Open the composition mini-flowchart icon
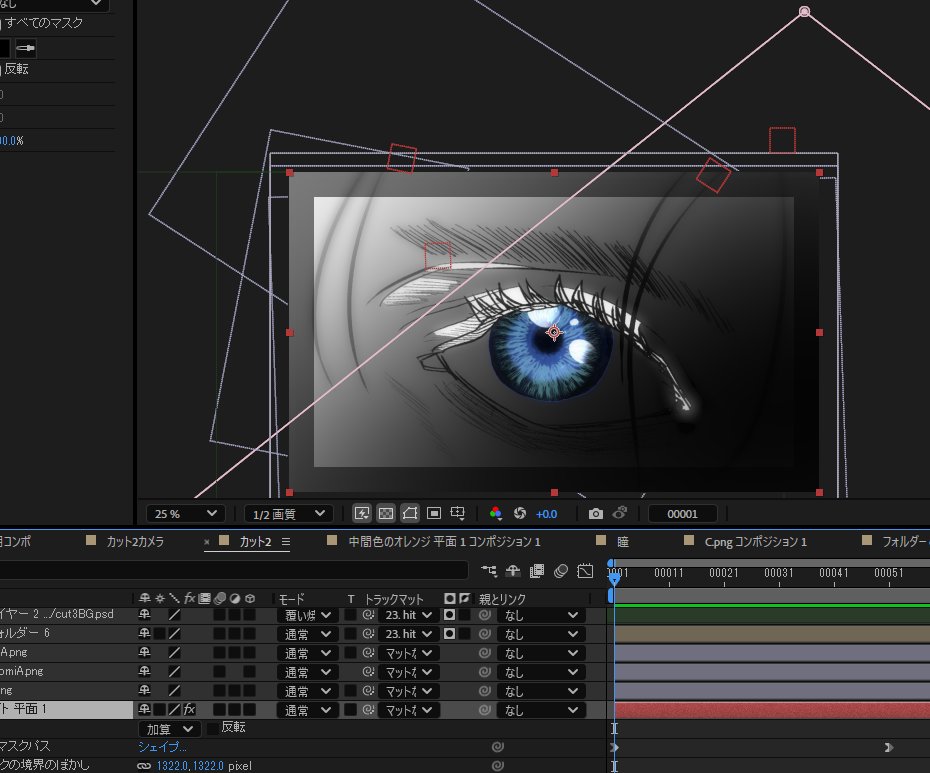930x773 pixels. 489,571
